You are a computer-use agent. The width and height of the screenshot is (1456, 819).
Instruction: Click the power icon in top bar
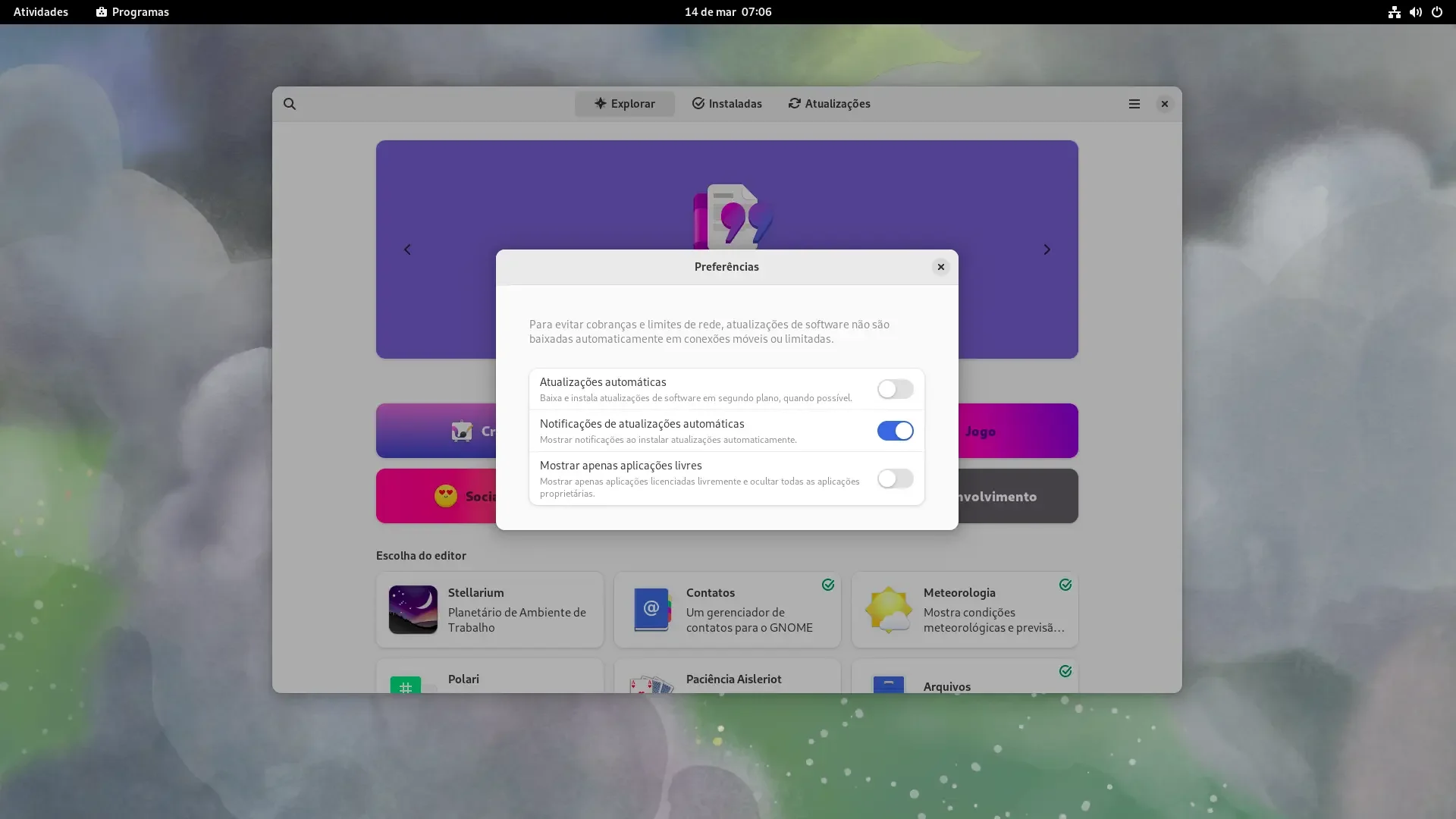[x=1436, y=12]
